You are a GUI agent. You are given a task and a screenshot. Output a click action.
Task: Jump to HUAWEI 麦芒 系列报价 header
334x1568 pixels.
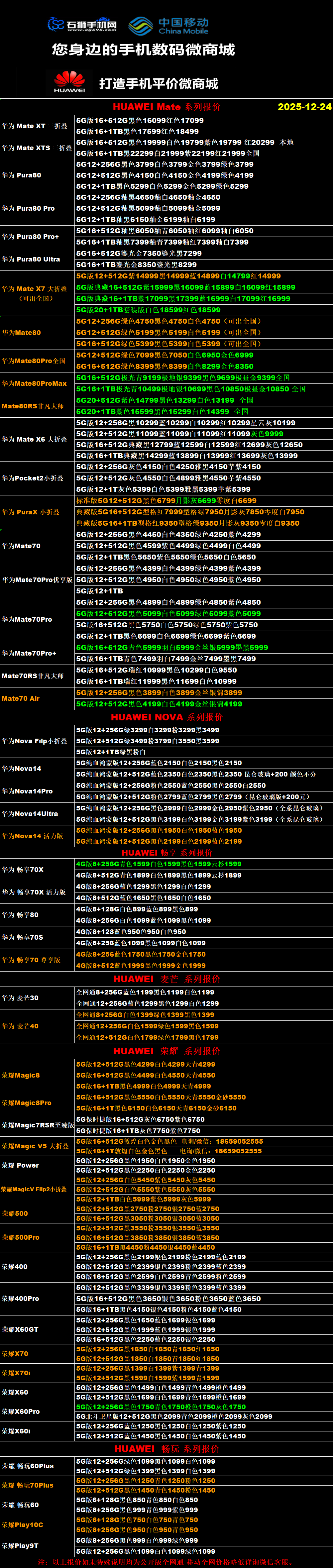point(167,979)
